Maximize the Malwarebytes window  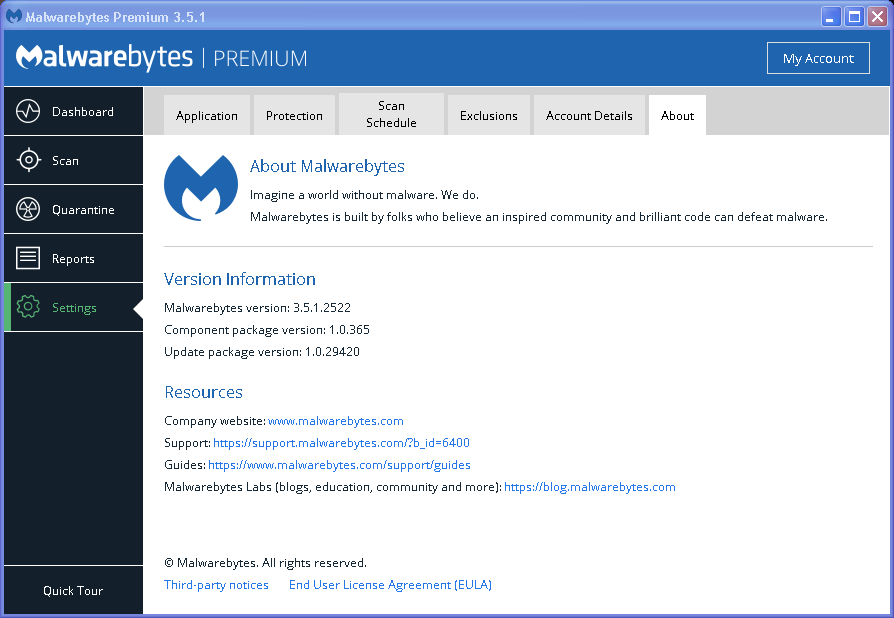point(854,17)
